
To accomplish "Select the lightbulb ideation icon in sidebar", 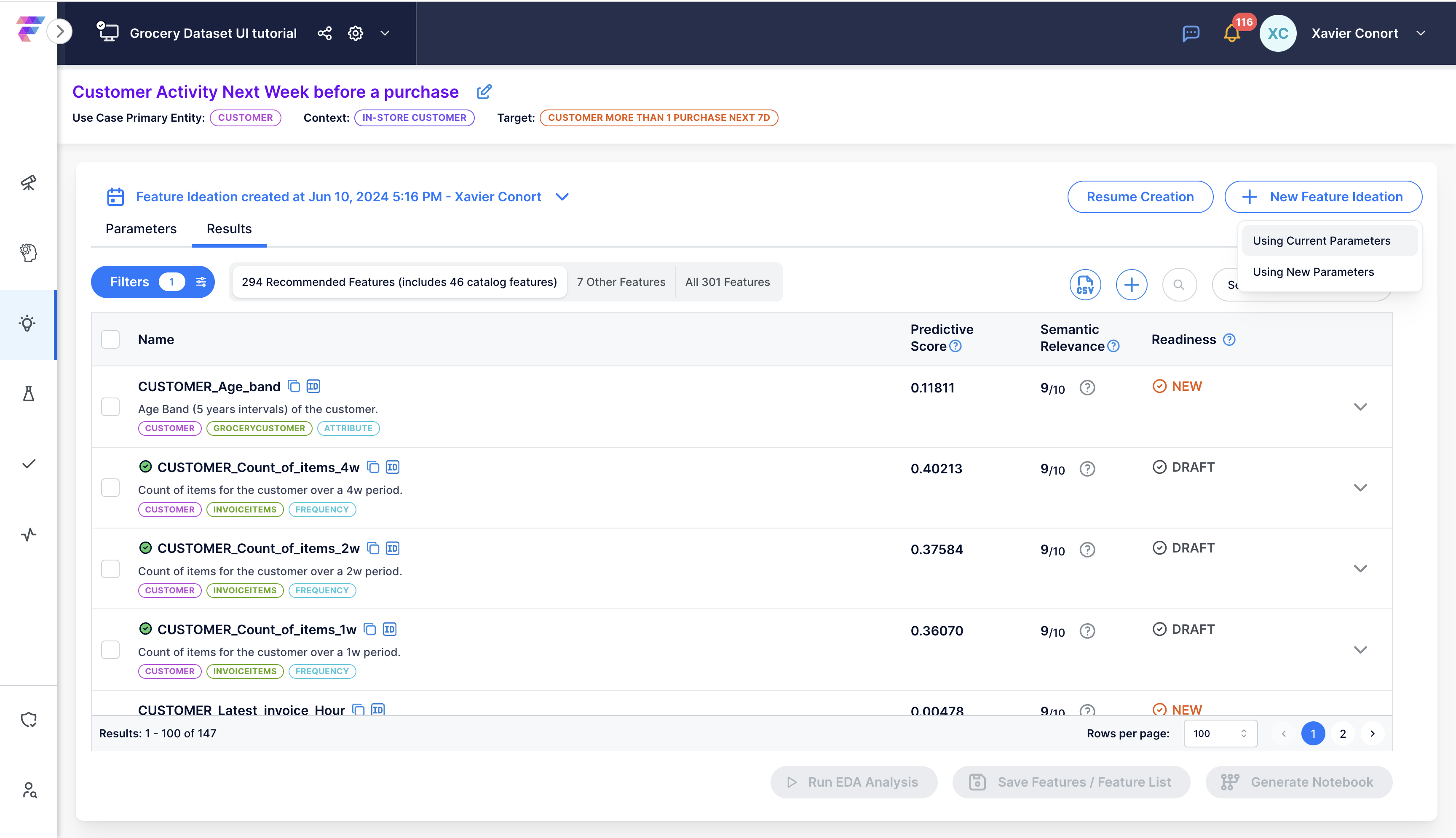I will (x=28, y=323).
